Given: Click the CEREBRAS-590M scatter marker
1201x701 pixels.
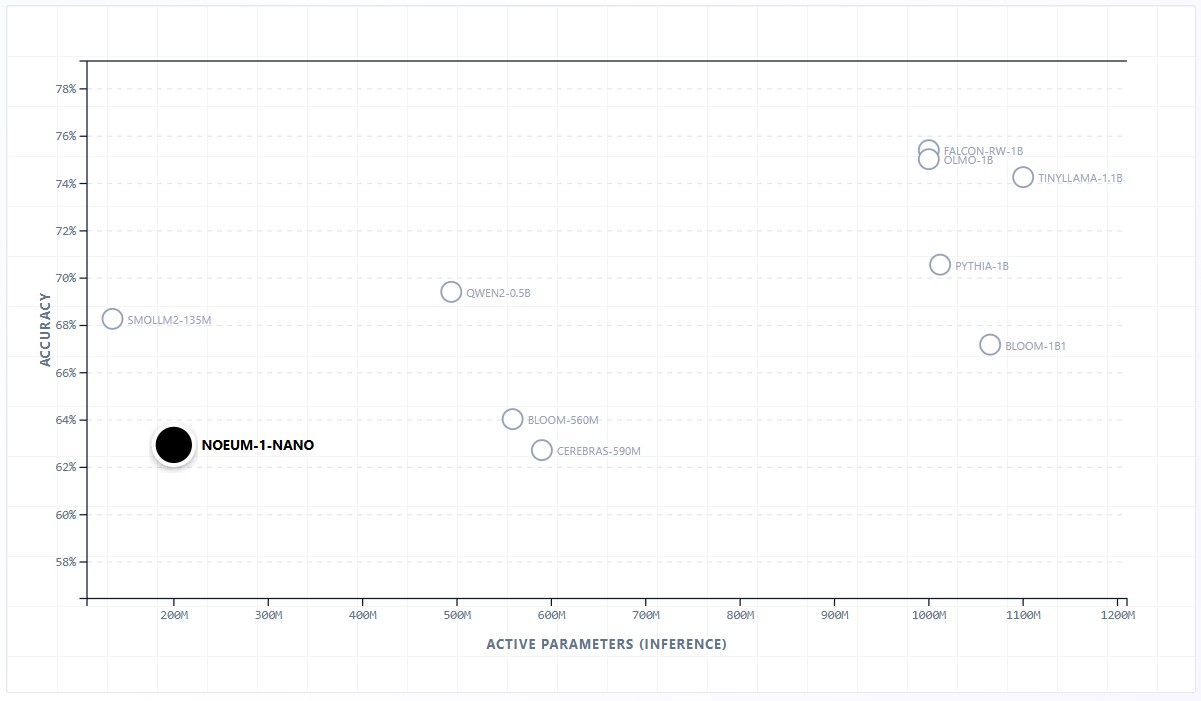Looking at the screenshot, I should point(542,450).
